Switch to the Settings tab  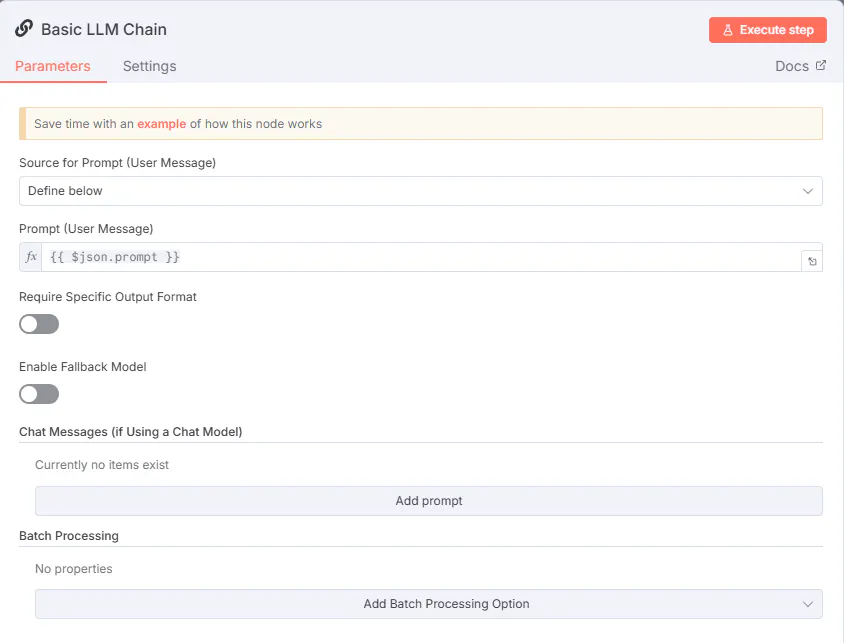[x=149, y=66]
